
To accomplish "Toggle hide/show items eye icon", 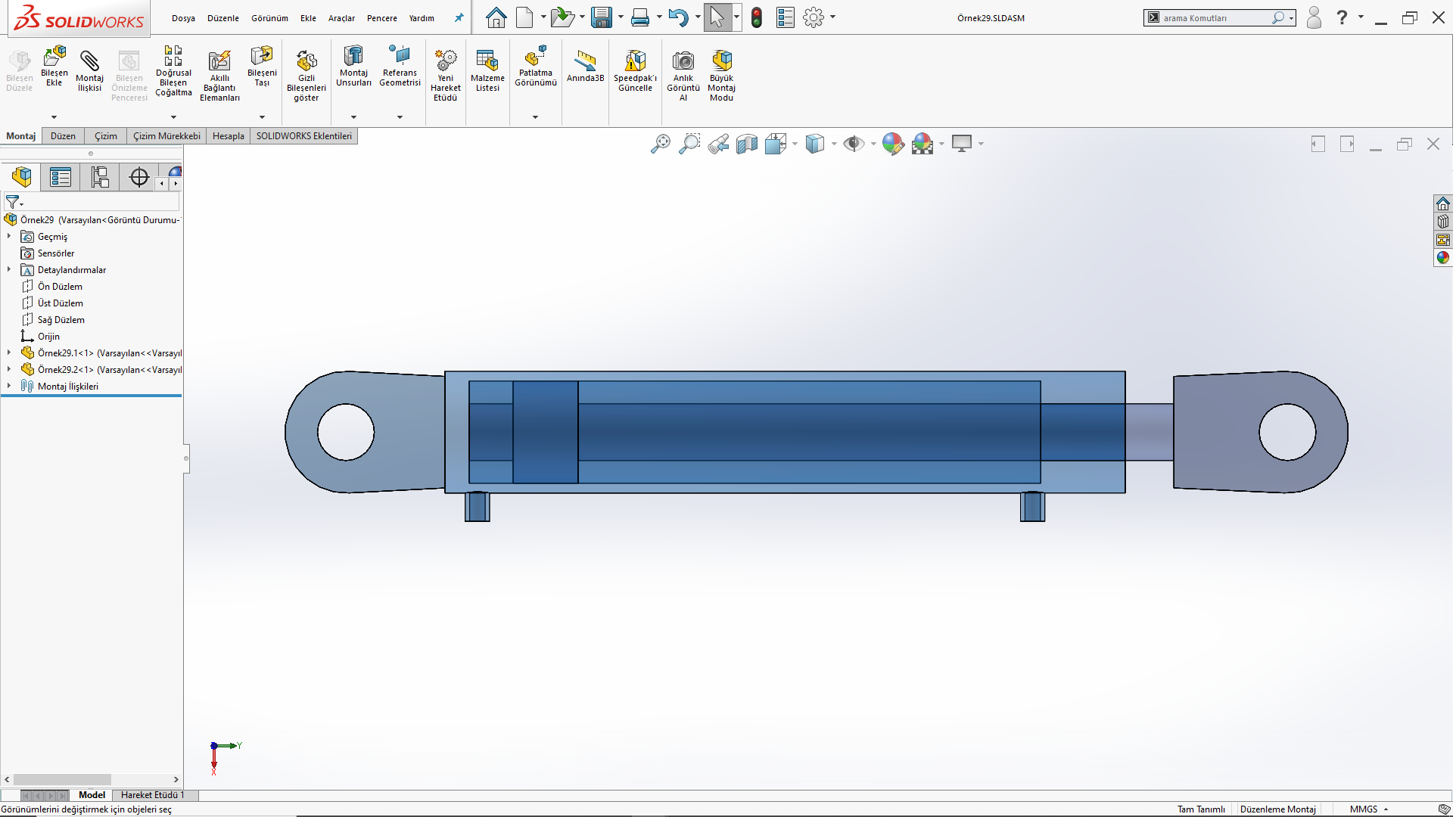I will [x=854, y=144].
